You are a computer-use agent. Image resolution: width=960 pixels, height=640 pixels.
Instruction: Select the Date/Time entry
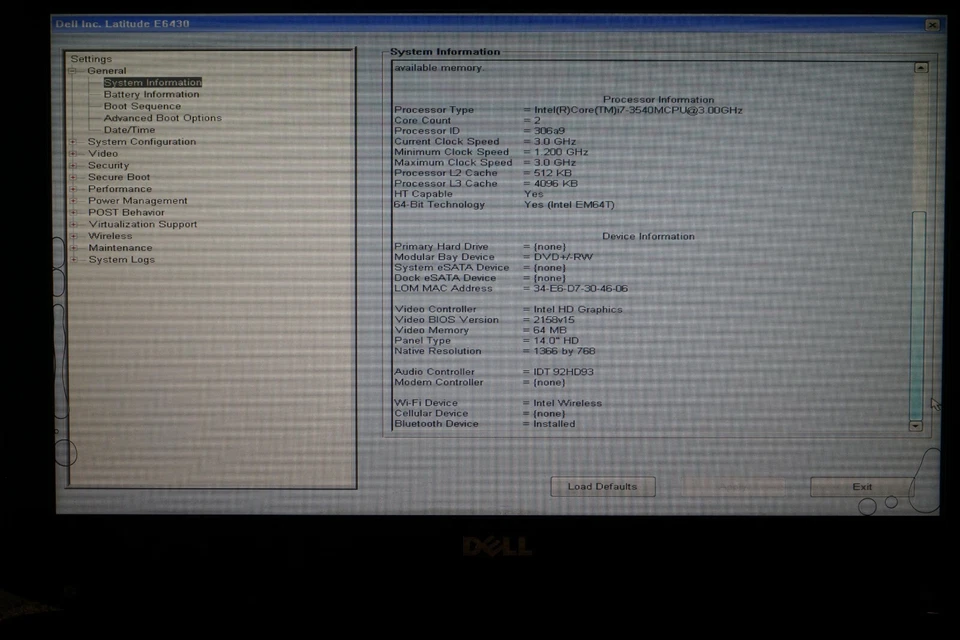(129, 129)
